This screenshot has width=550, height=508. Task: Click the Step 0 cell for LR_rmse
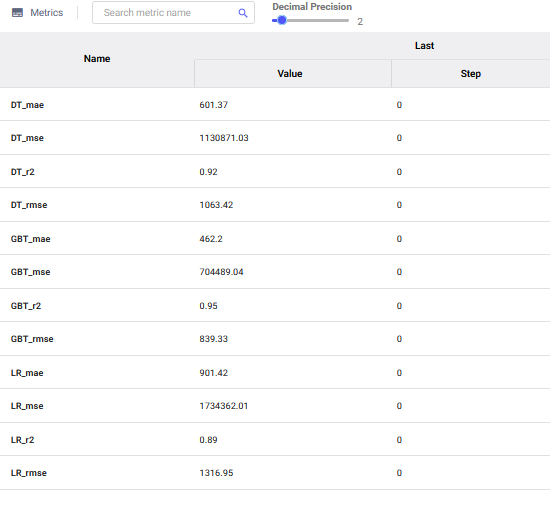pos(399,473)
